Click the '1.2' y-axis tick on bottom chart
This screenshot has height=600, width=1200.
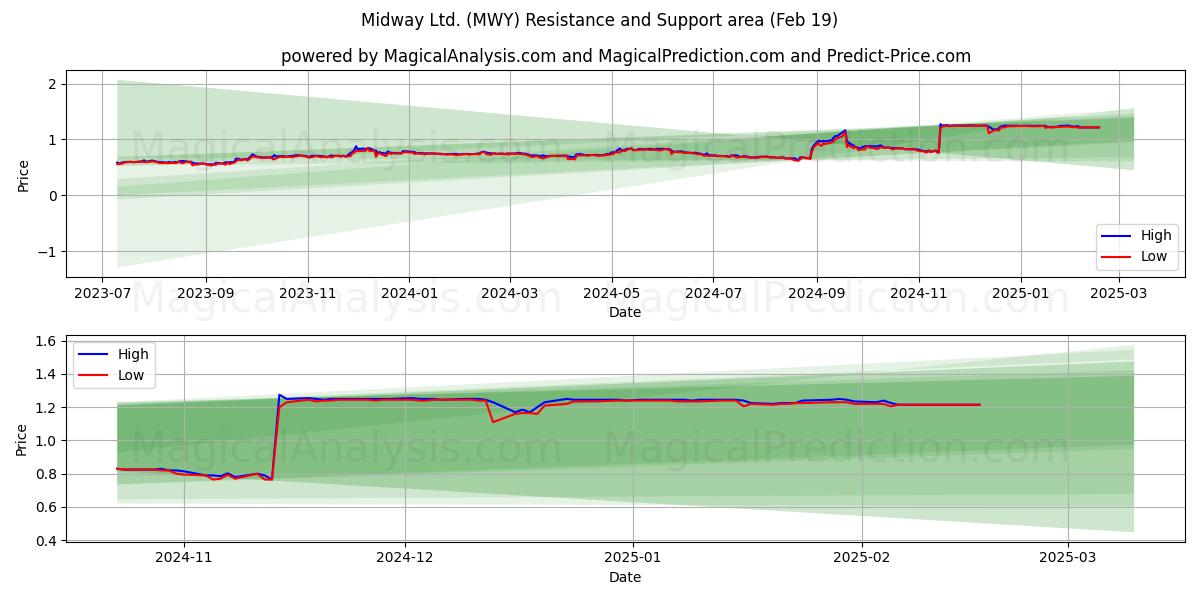48,408
